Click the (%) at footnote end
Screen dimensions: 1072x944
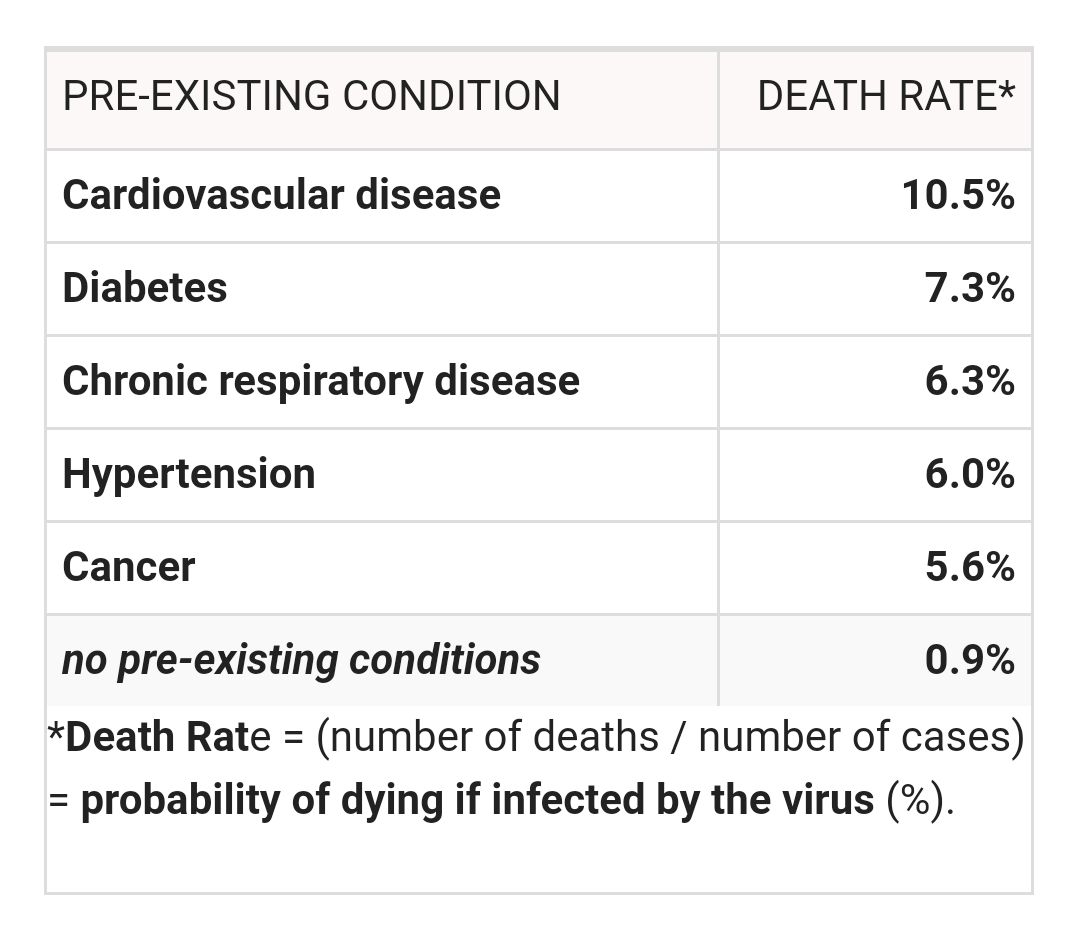click(x=914, y=802)
